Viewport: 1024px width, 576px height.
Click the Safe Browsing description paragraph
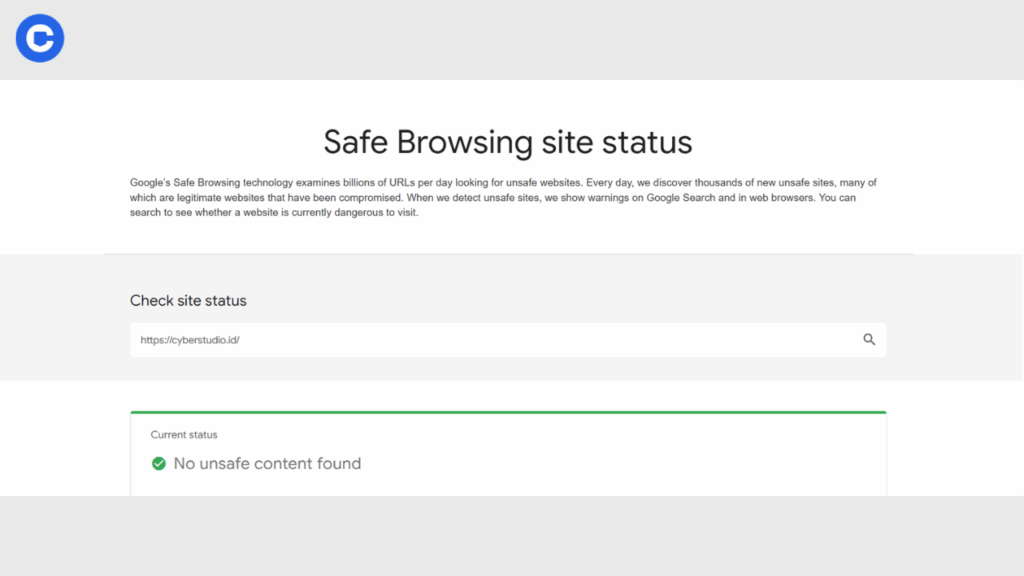(503, 197)
